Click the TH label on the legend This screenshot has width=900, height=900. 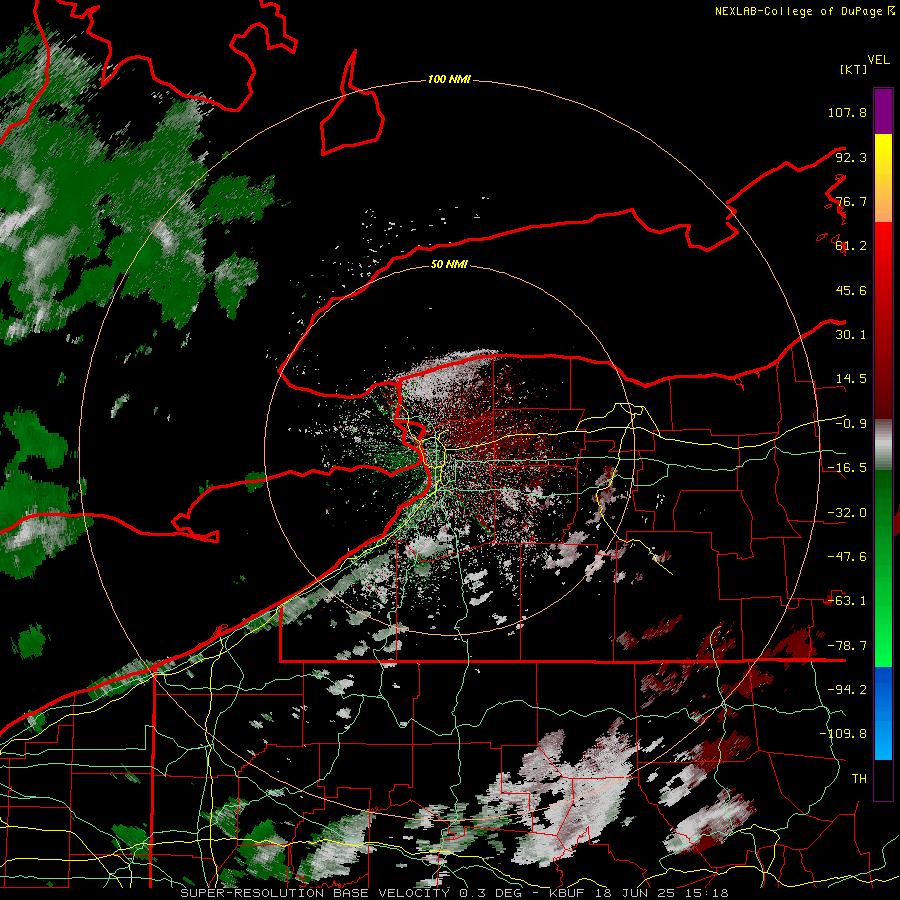point(859,779)
